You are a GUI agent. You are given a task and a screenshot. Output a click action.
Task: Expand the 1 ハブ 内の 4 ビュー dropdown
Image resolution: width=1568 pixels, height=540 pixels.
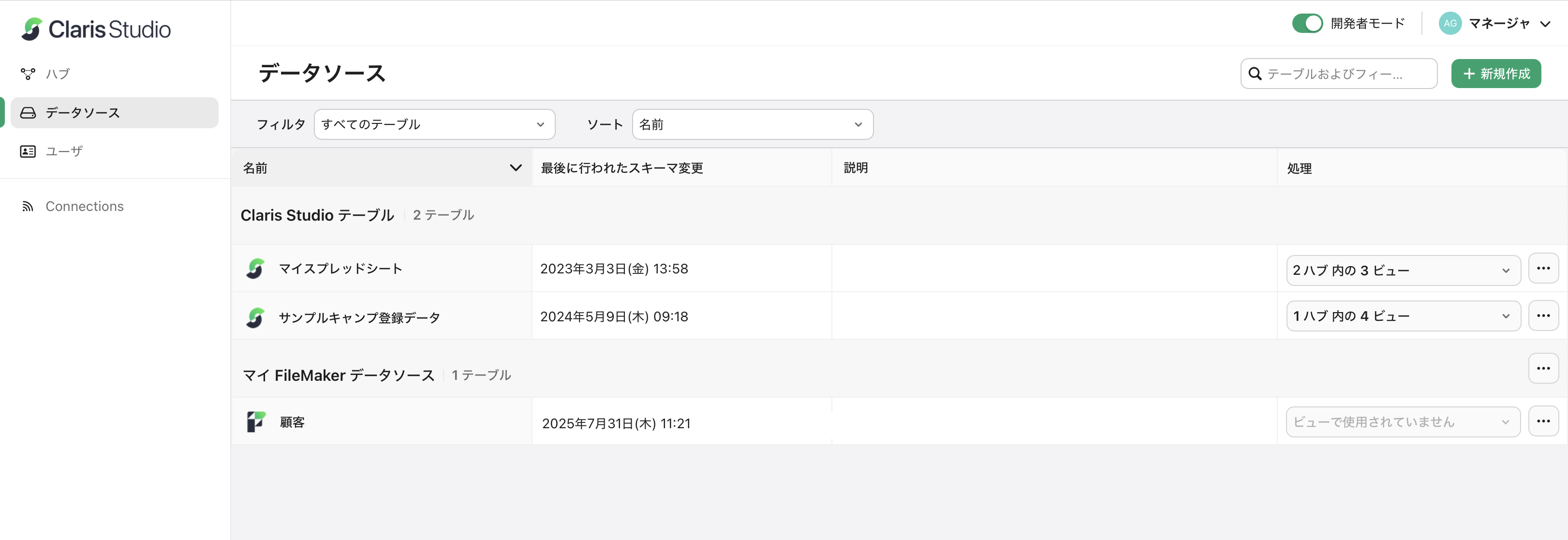1403,316
